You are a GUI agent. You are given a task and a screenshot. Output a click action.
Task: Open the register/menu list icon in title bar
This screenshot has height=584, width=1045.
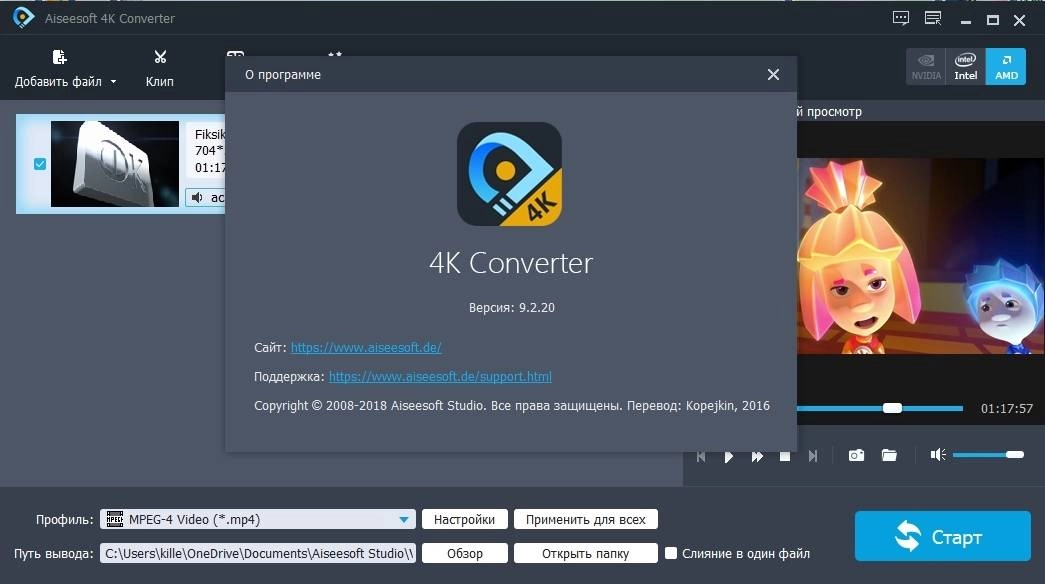coord(933,19)
